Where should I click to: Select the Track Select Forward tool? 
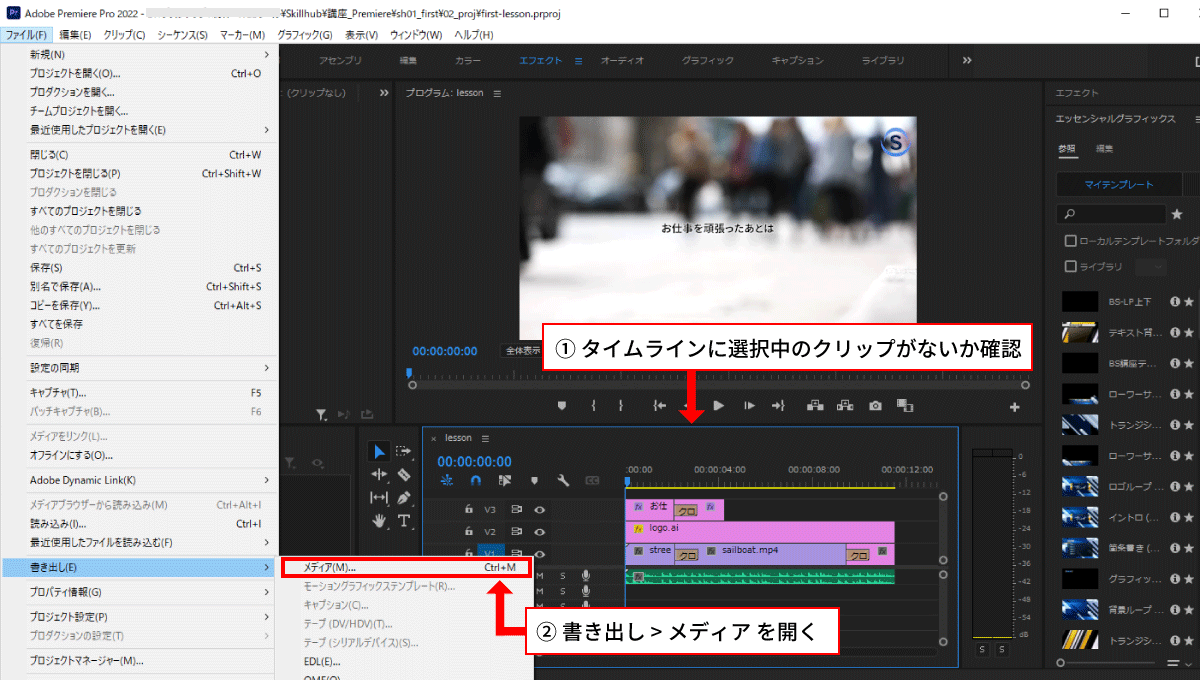404,452
